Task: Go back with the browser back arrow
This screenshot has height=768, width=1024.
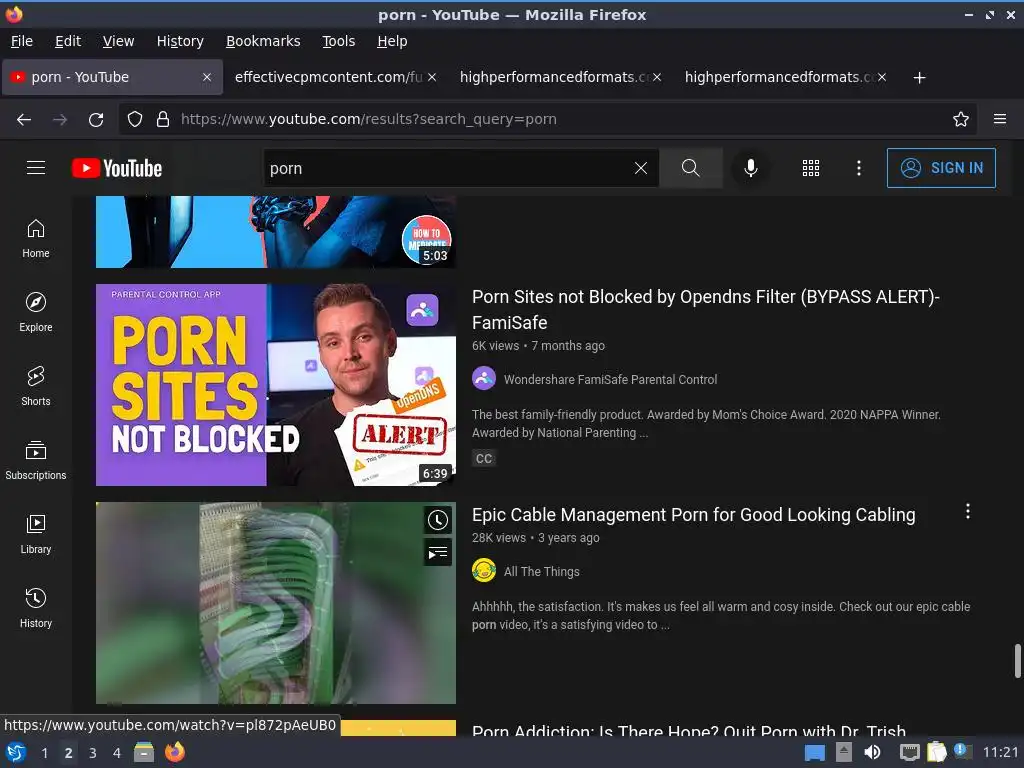Action: coord(24,119)
